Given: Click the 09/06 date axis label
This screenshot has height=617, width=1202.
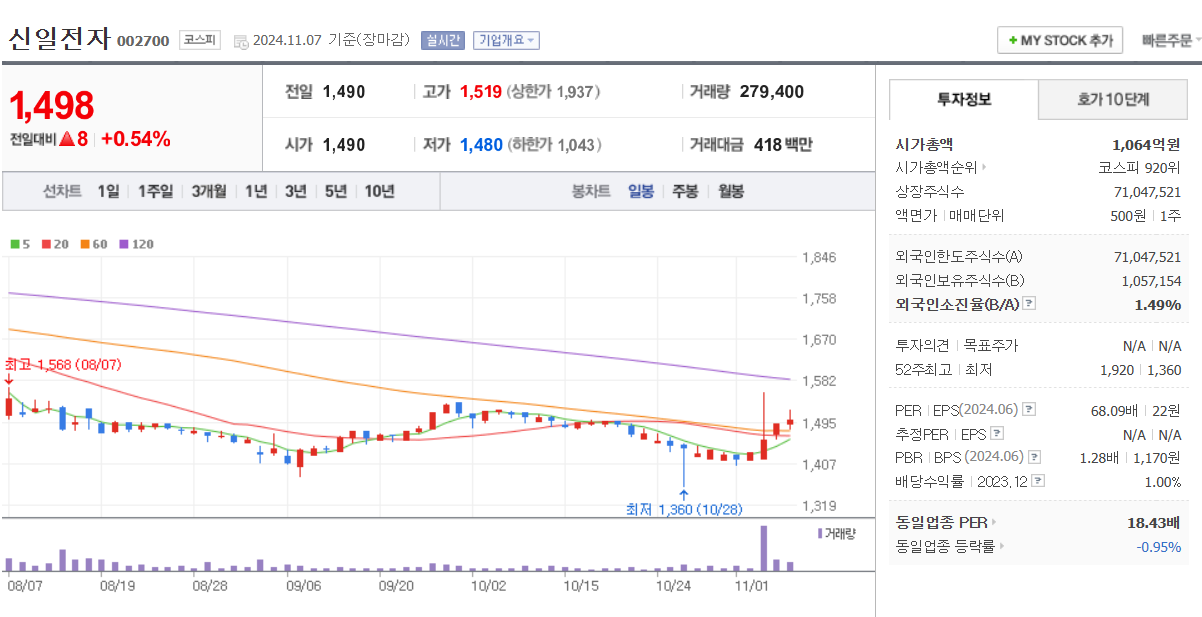Looking at the screenshot, I should click(x=303, y=586).
